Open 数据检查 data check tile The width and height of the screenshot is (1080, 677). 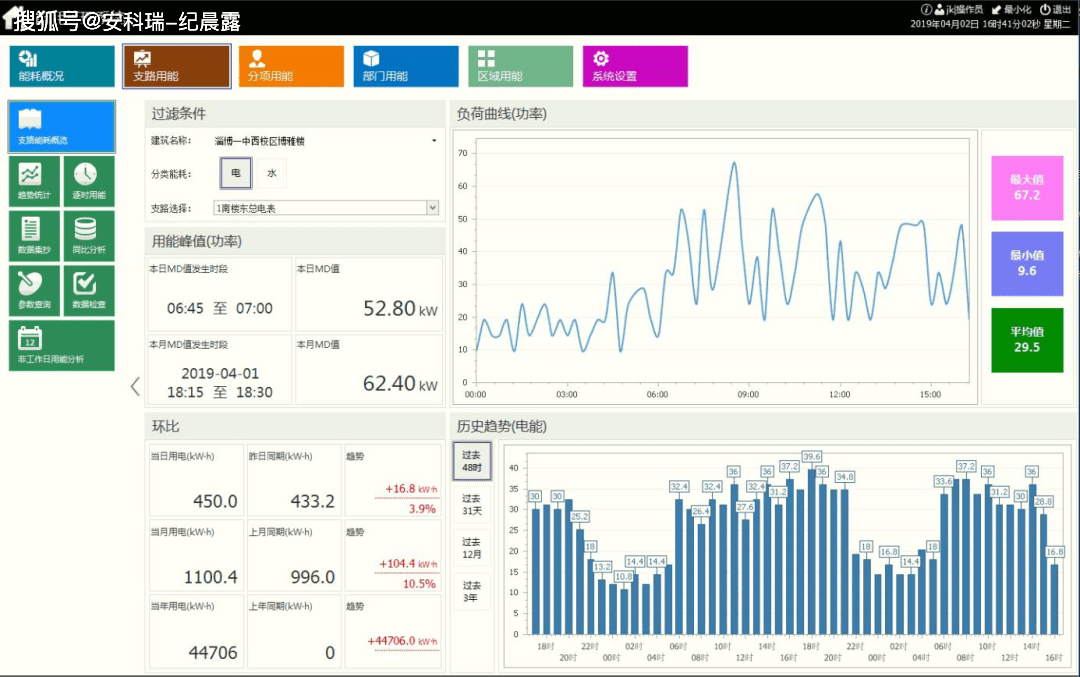(88, 290)
